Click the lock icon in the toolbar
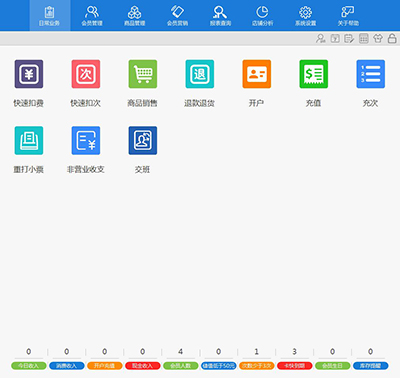 392,38
